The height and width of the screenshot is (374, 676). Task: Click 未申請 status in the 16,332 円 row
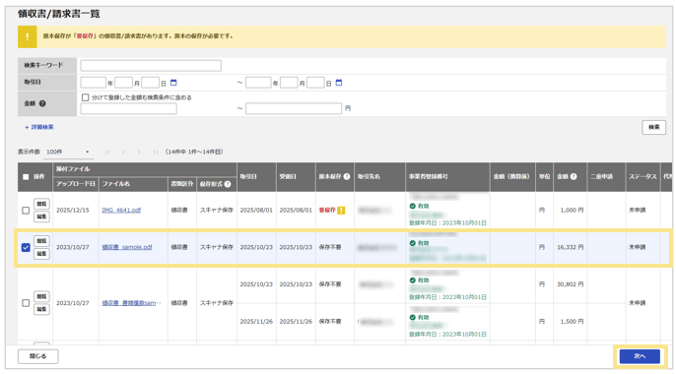coord(637,247)
